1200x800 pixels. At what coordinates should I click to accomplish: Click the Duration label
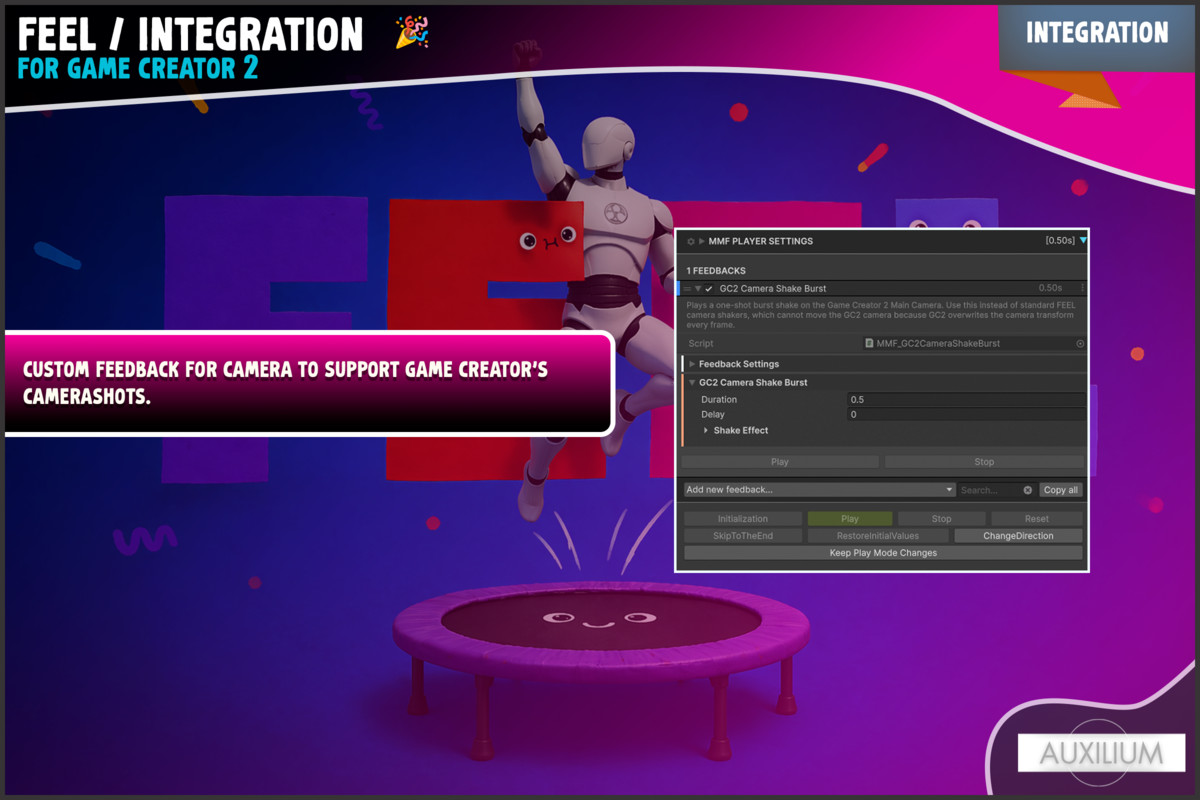pos(719,399)
